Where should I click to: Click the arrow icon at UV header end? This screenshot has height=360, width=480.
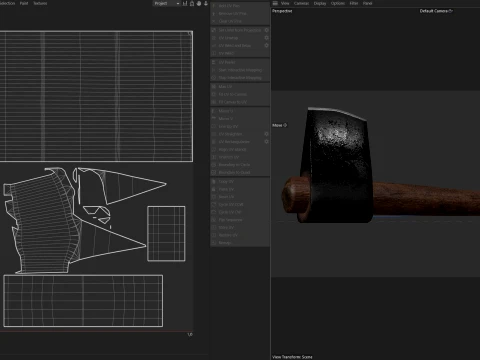coord(206,3)
